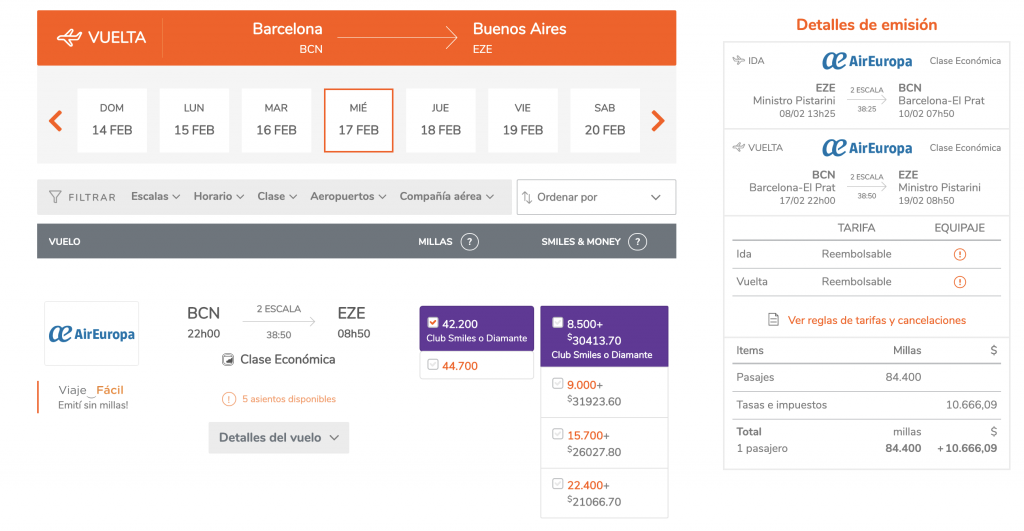Check the 9.000+ $31923.60 option
Viewport: 1024px width, 531px height.
pyautogui.click(x=558, y=383)
